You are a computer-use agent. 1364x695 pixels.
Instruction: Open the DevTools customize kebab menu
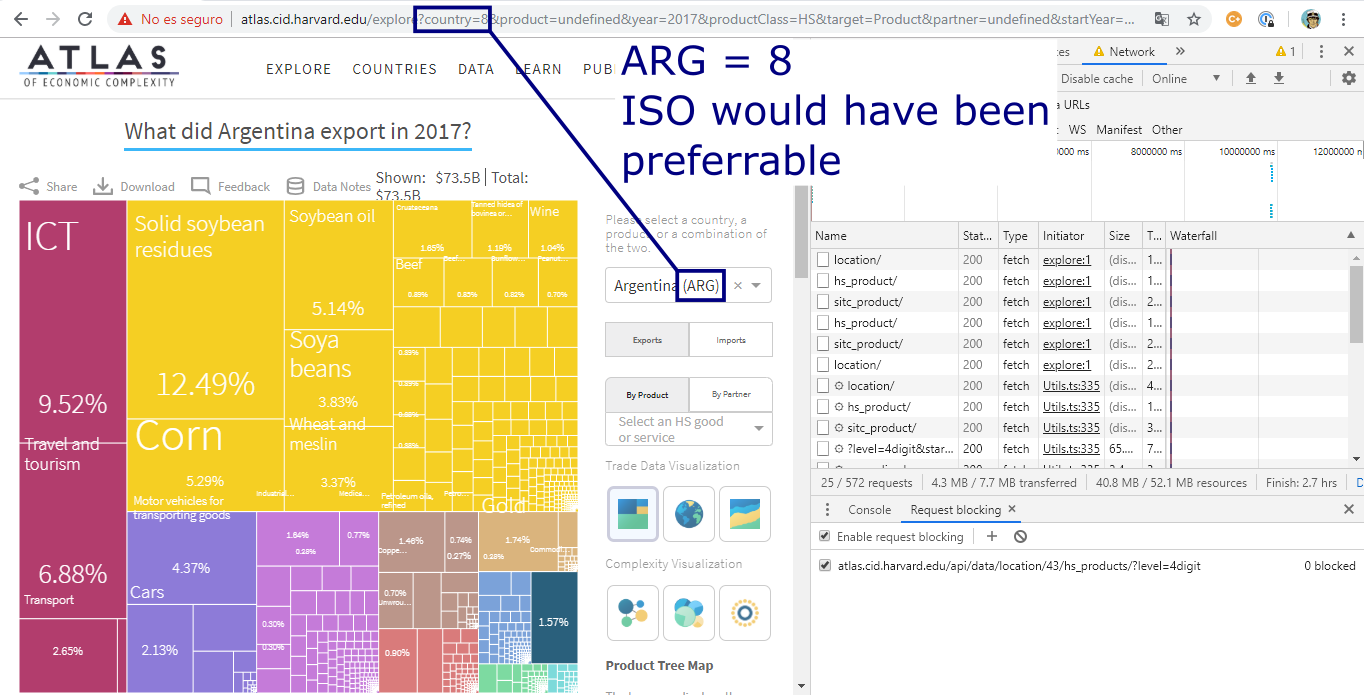[1321, 51]
